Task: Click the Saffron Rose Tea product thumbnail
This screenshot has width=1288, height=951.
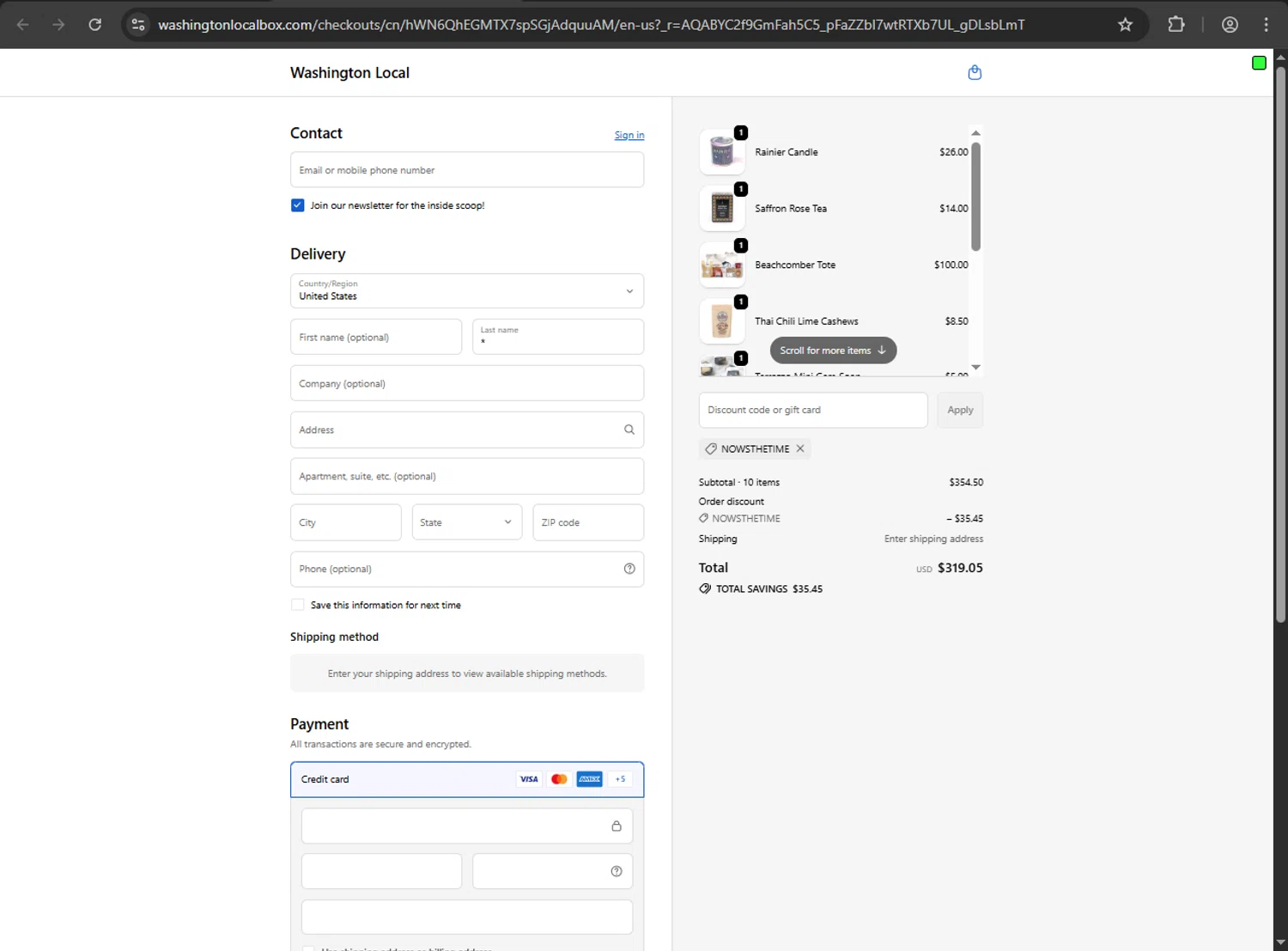Action: click(x=722, y=209)
